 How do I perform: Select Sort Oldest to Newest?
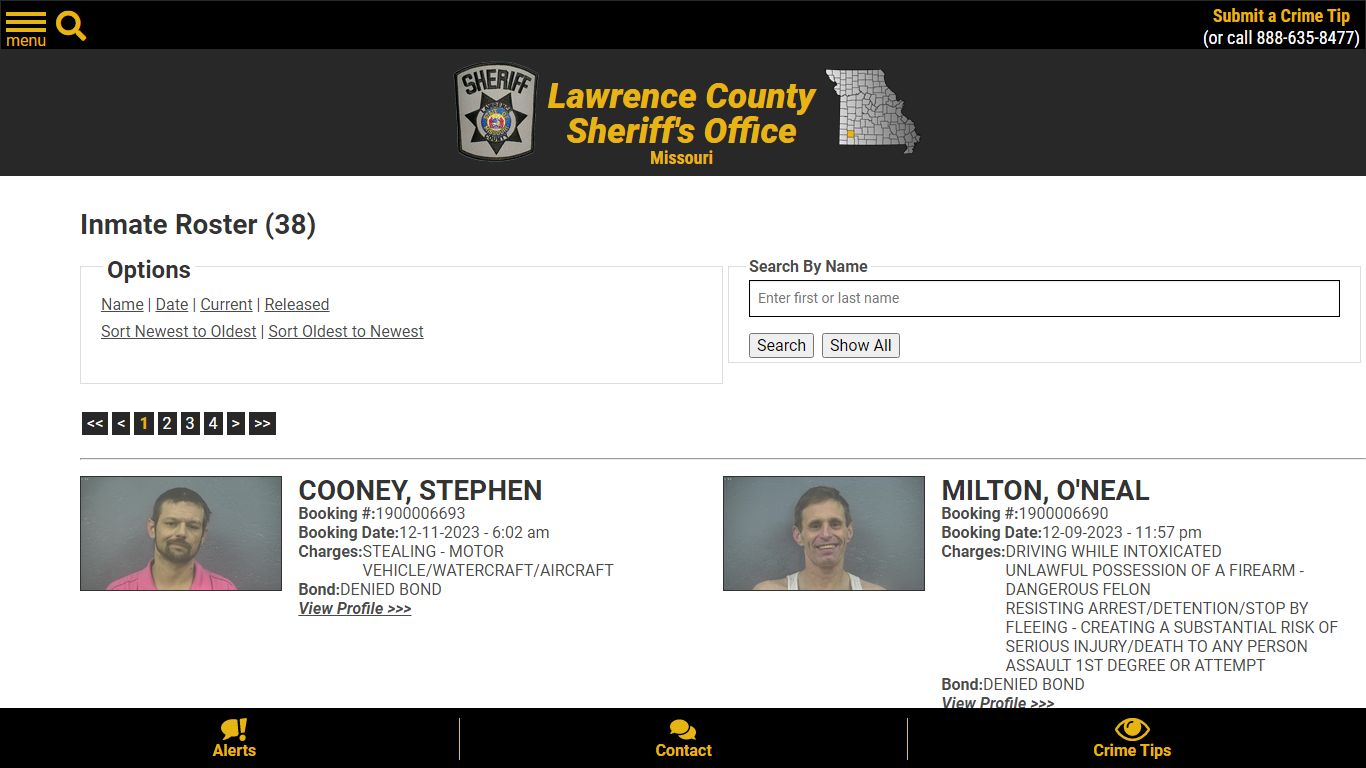(x=346, y=331)
